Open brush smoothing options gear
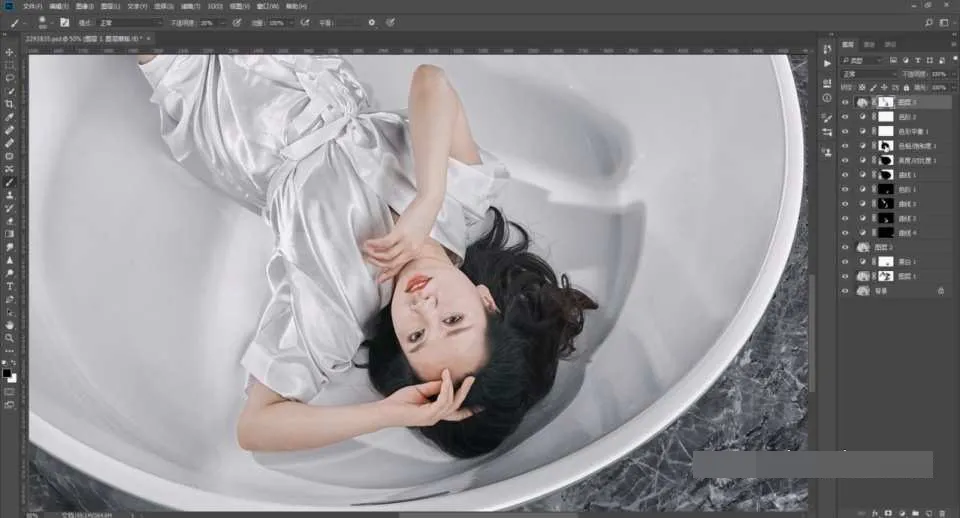The image size is (960, 518). pyautogui.click(x=372, y=23)
